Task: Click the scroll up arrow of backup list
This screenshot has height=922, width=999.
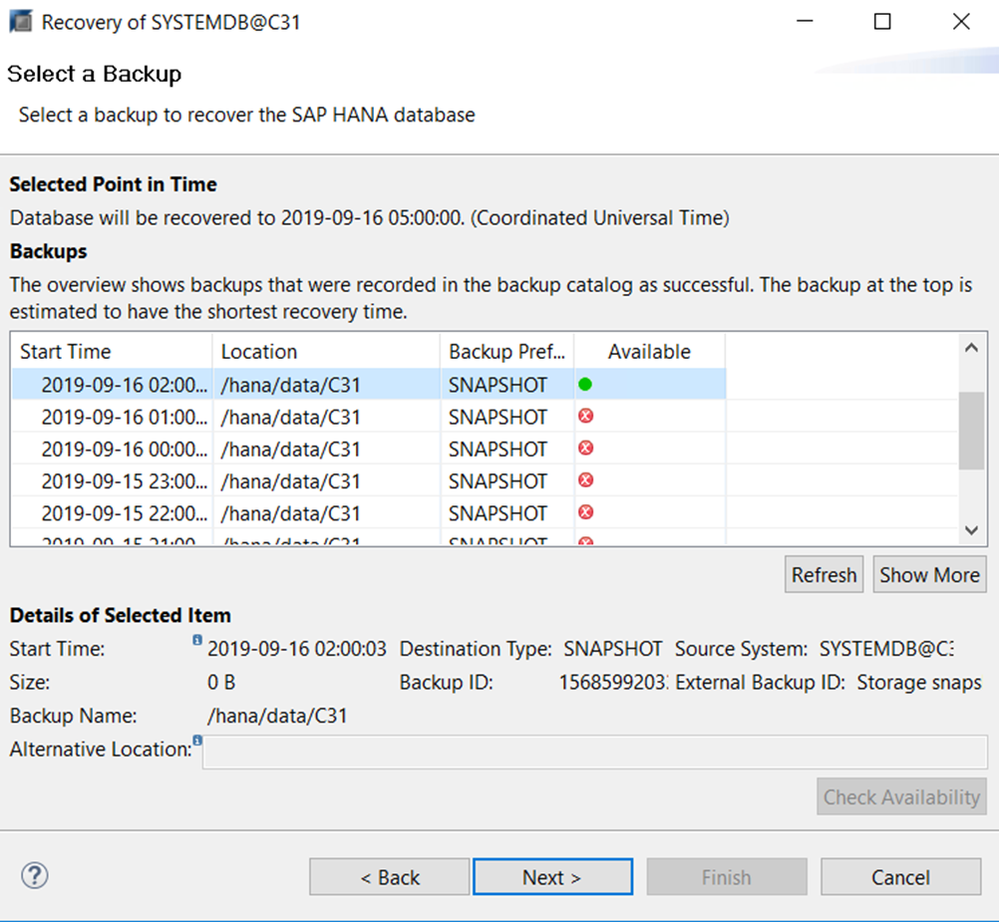Action: [971, 348]
